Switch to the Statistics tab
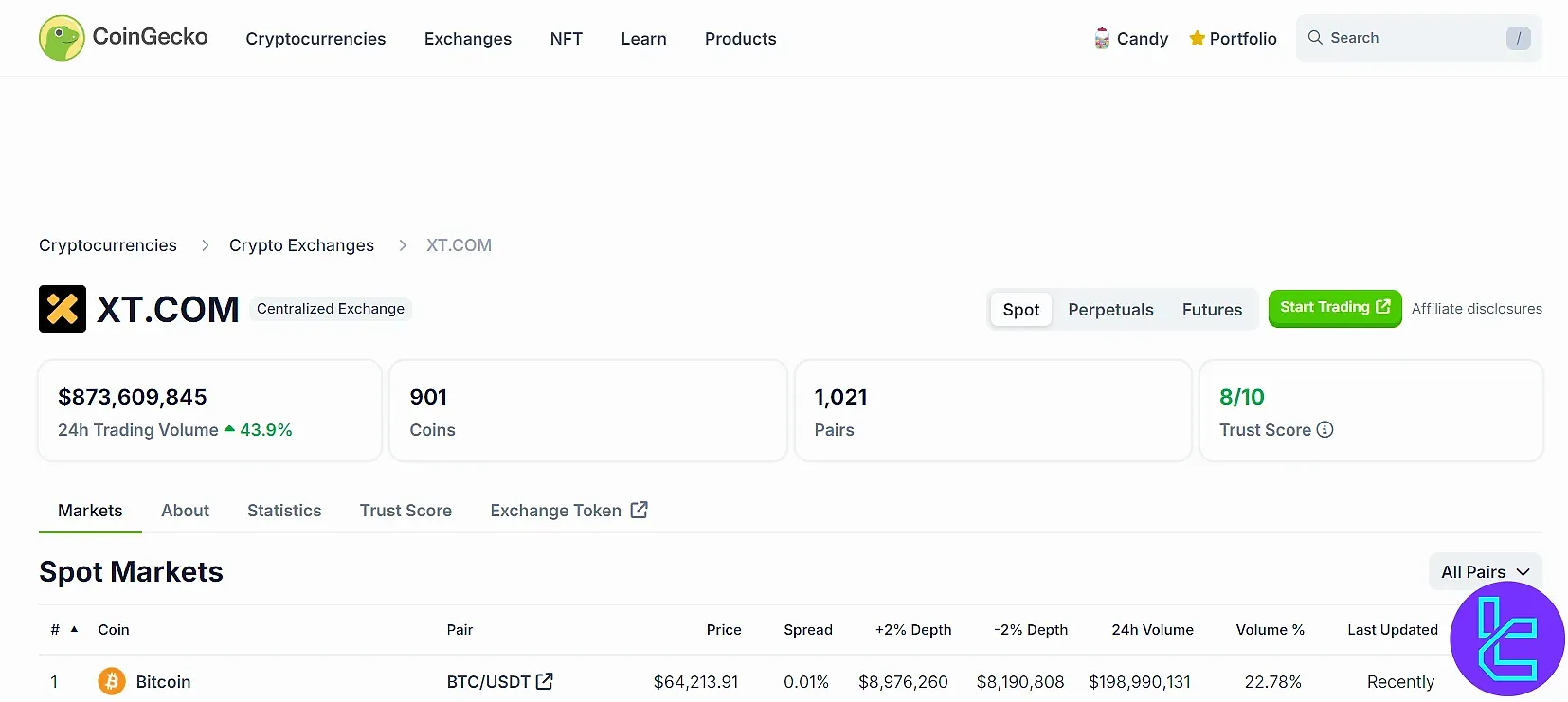This screenshot has width=1568, height=702. [284, 511]
